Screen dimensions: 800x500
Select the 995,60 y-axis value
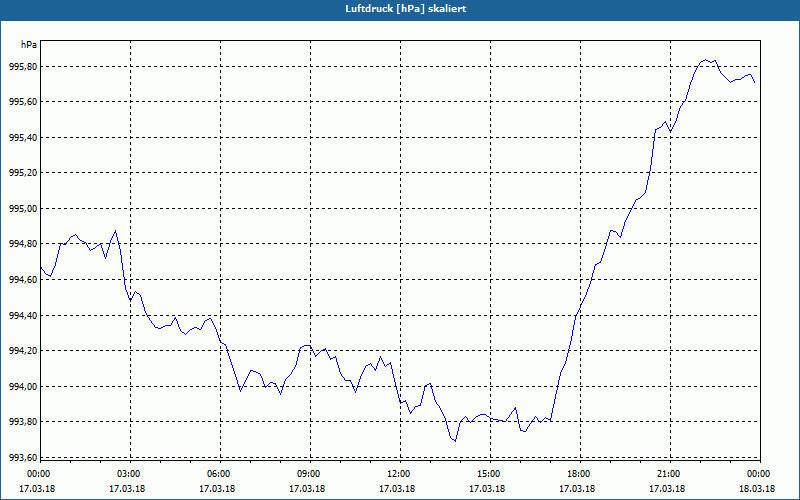[x=23, y=102]
